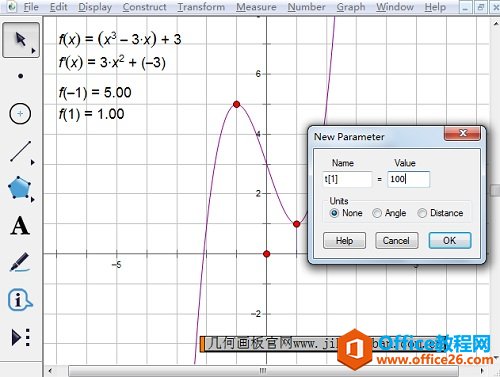Open the Display menu

click(x=95, y=7)
